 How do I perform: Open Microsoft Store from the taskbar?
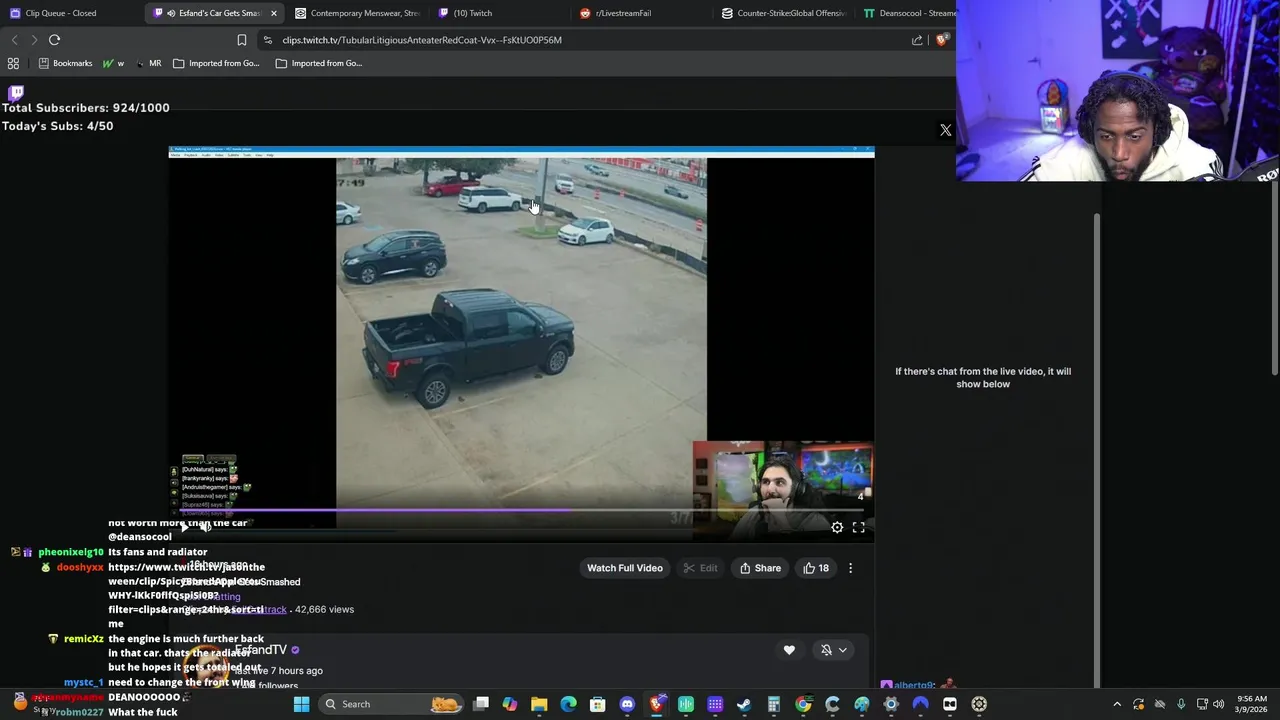coord(597,704)
